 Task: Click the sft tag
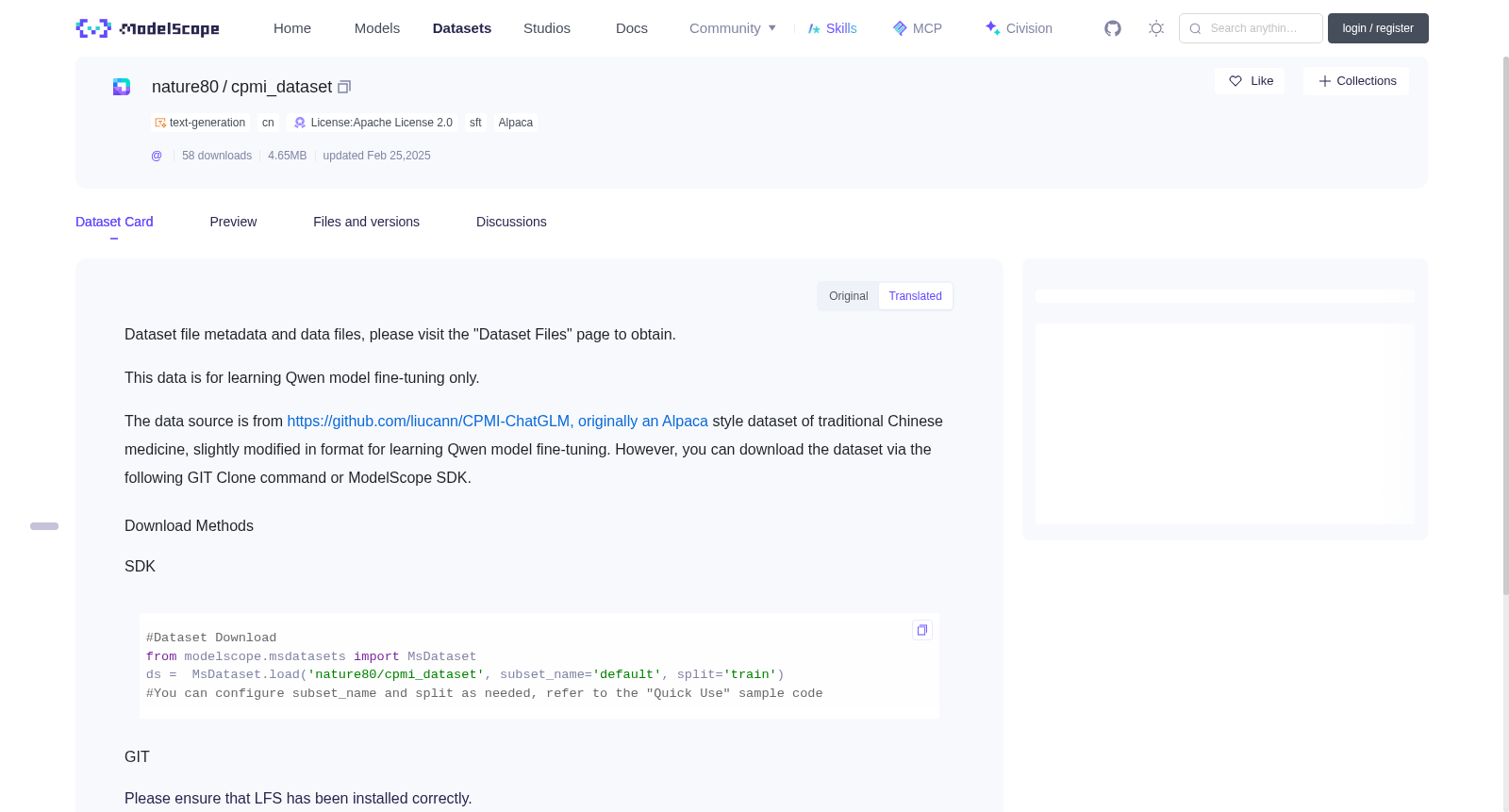click(x=475, y=123)
